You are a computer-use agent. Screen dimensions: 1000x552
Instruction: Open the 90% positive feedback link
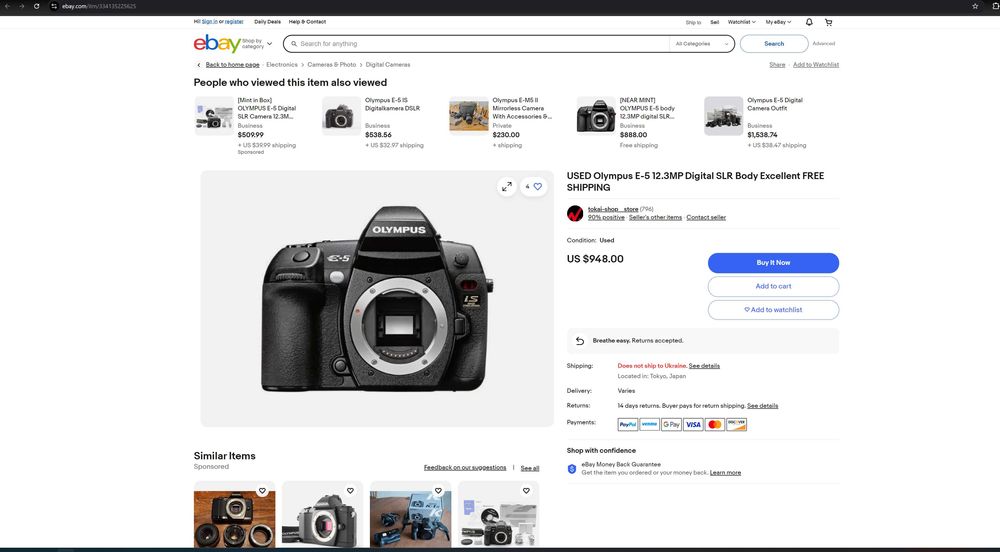pos(606,217)
